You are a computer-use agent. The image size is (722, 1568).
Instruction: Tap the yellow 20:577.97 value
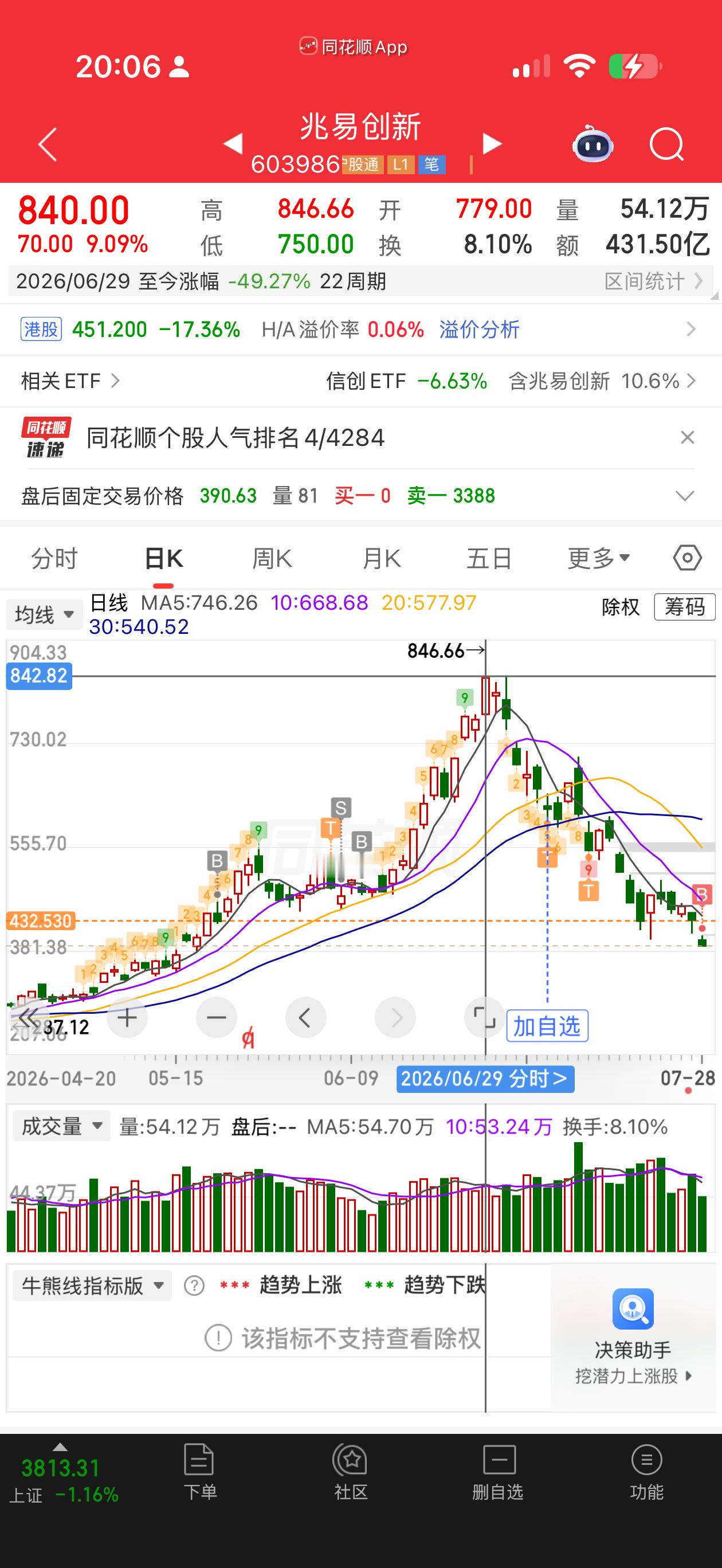click(429, 602)
